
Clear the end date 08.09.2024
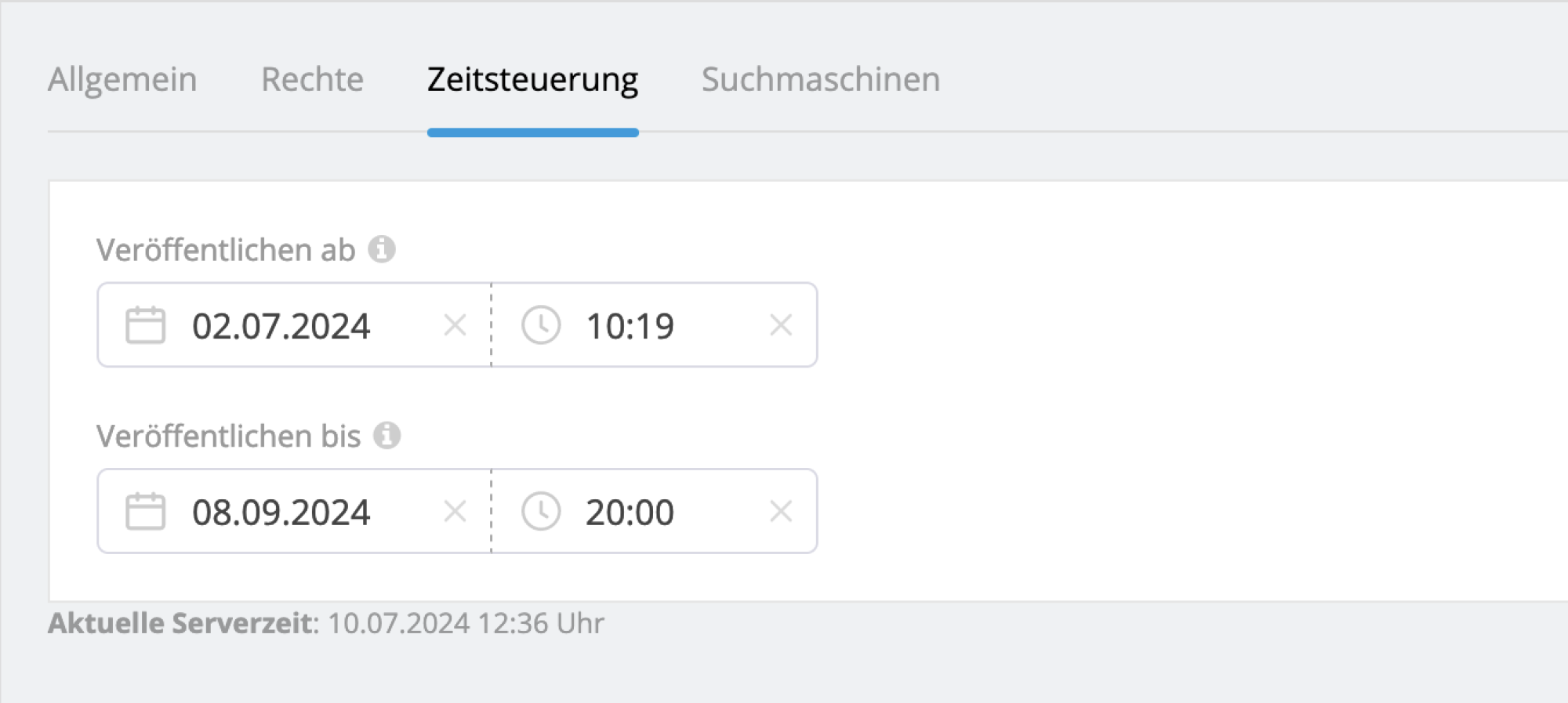coord(455,511)
